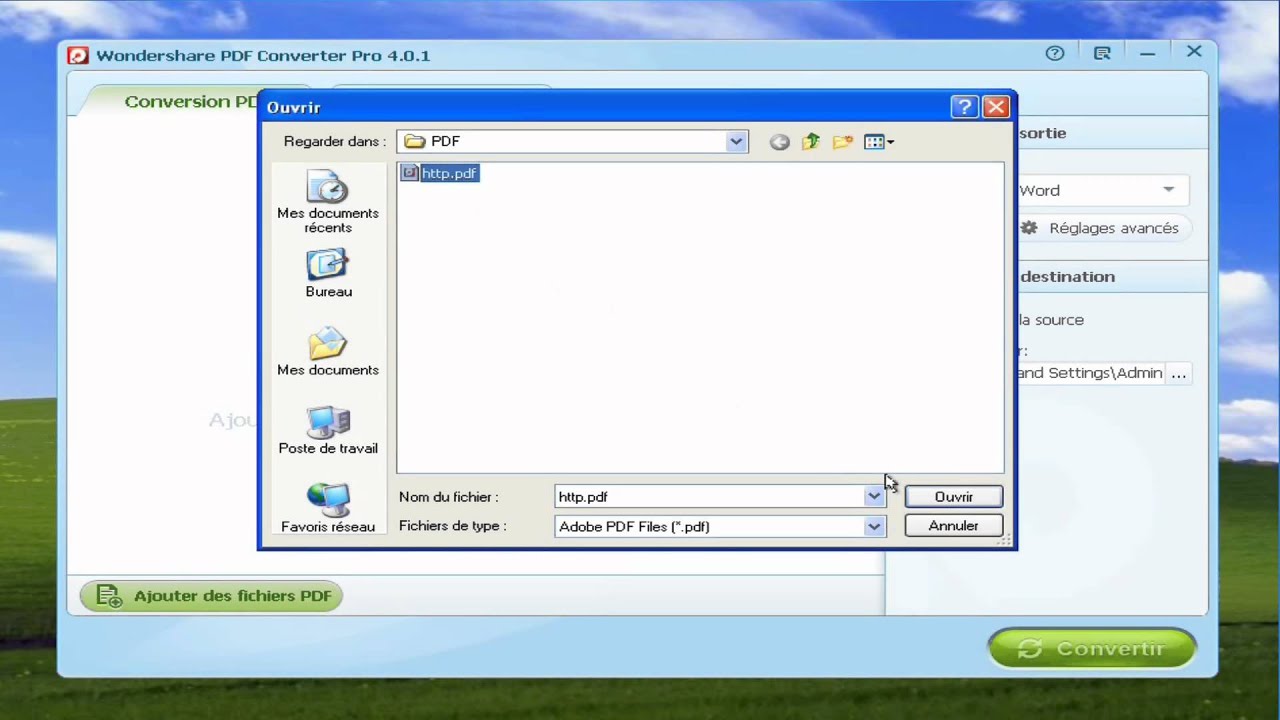Click the dialog help question mark
1280x720 pixels.
[x=964, y=107]
